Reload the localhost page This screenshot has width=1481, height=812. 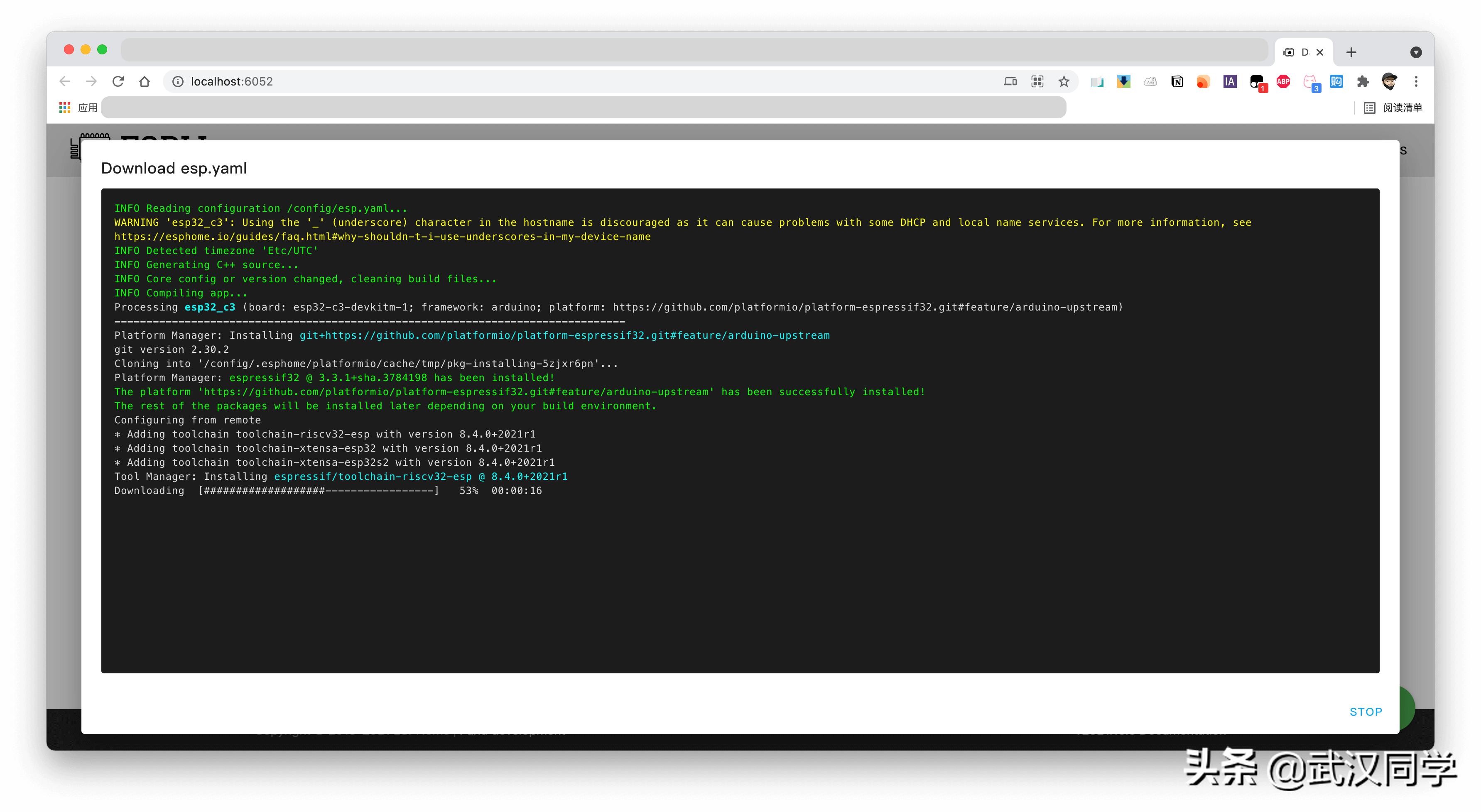pos(118,82)
